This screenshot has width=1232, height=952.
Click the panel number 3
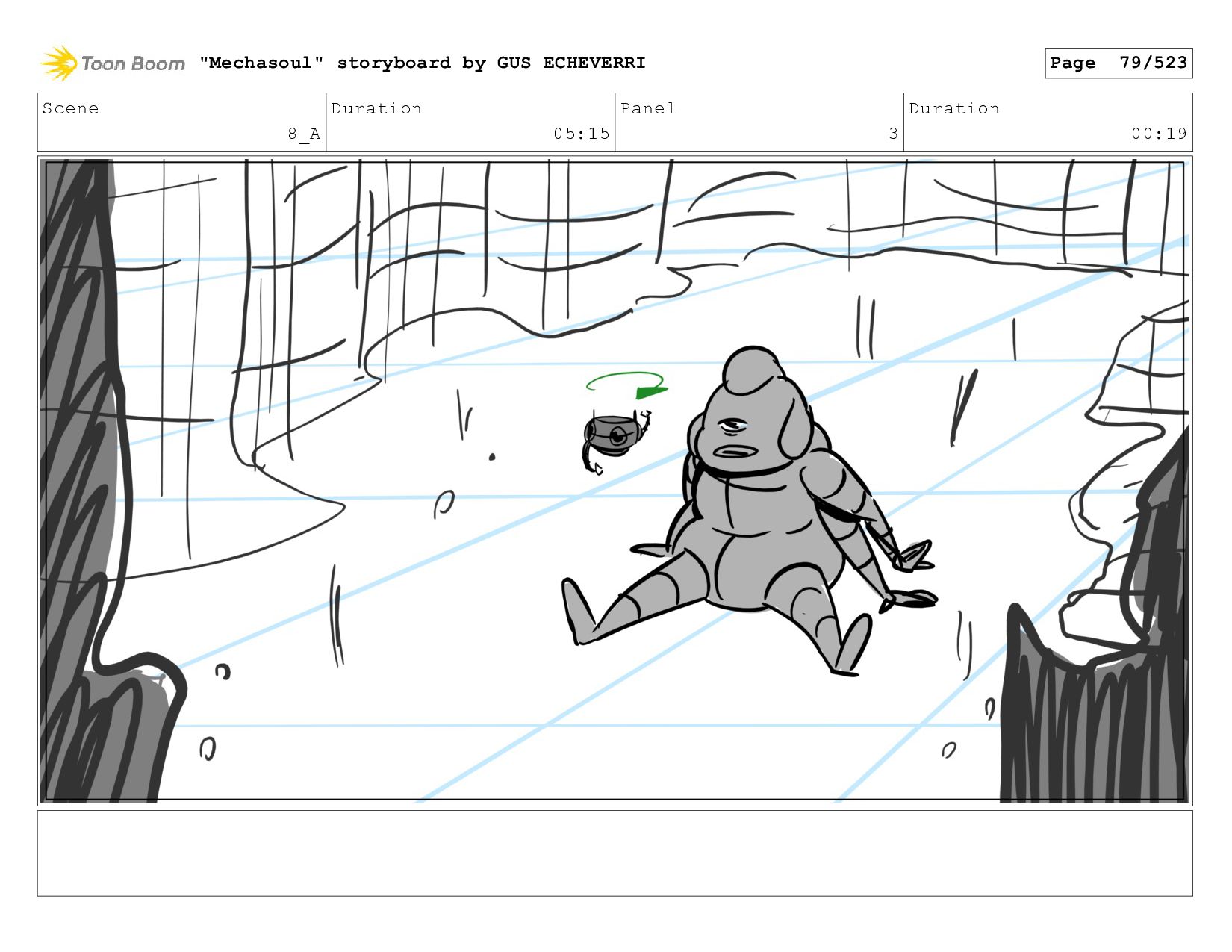893,134
